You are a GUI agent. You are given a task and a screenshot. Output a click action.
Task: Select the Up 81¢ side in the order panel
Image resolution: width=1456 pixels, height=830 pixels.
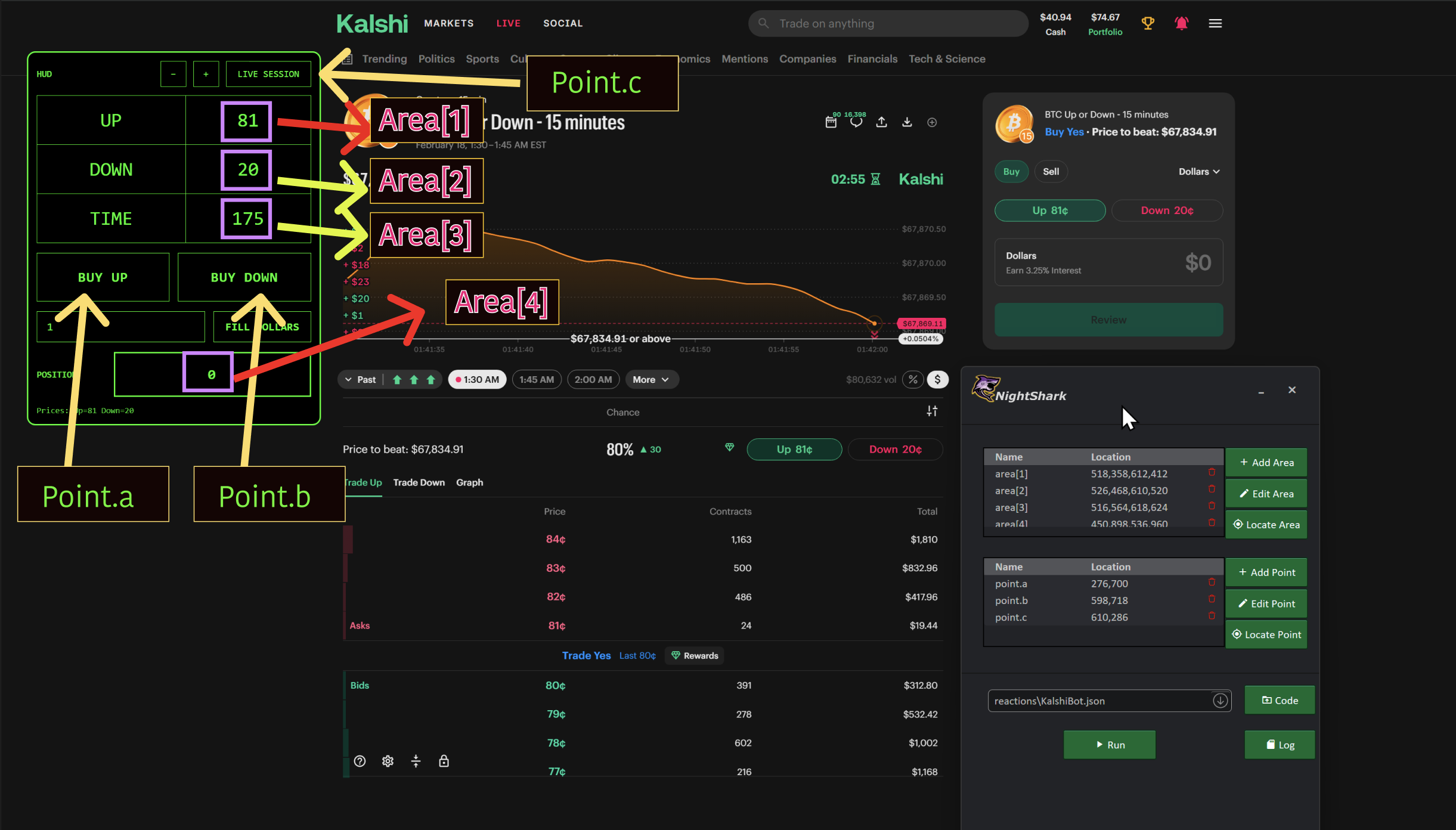click(1049, 210)
